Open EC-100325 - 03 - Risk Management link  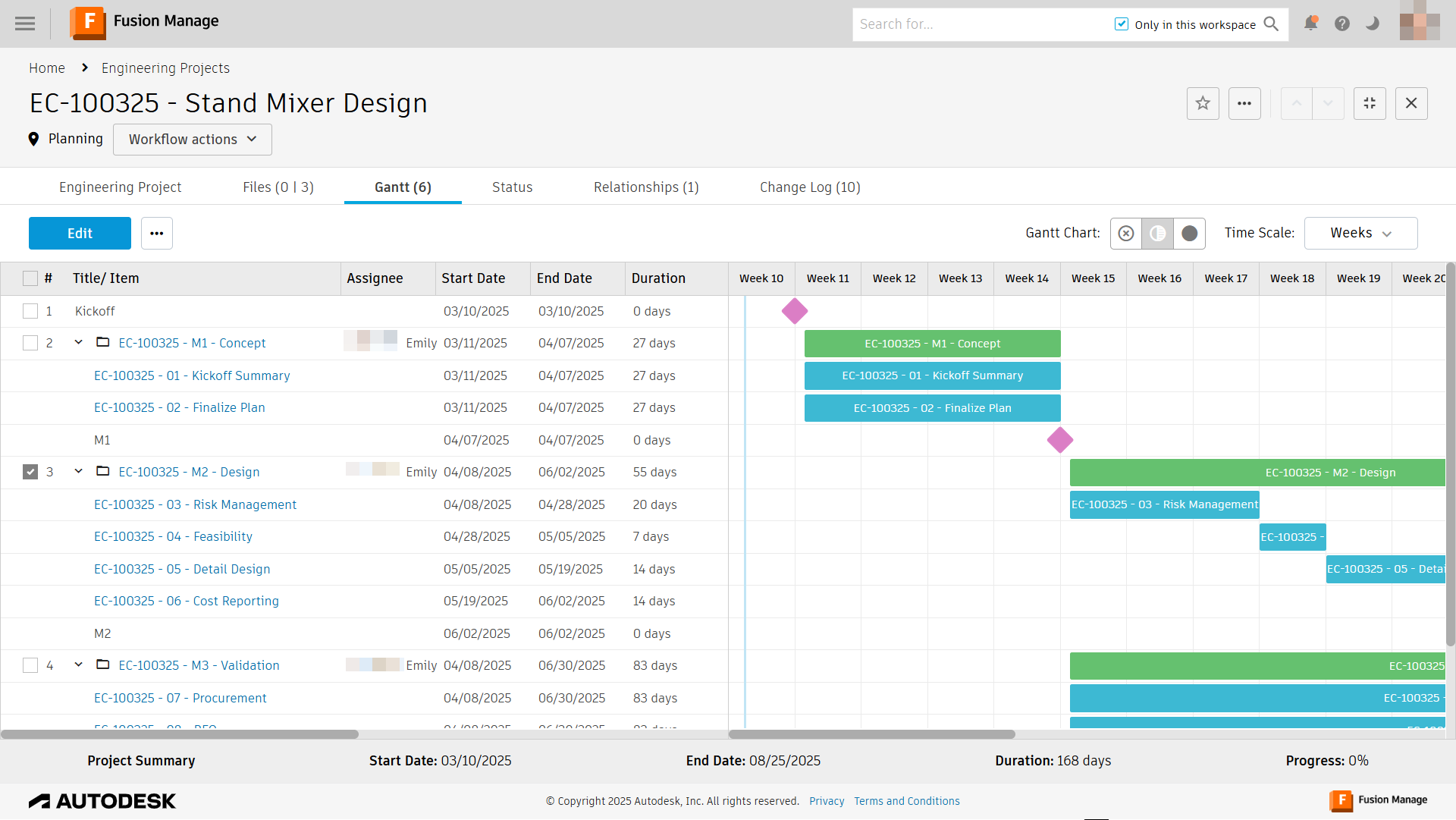(x=195, y=504)
